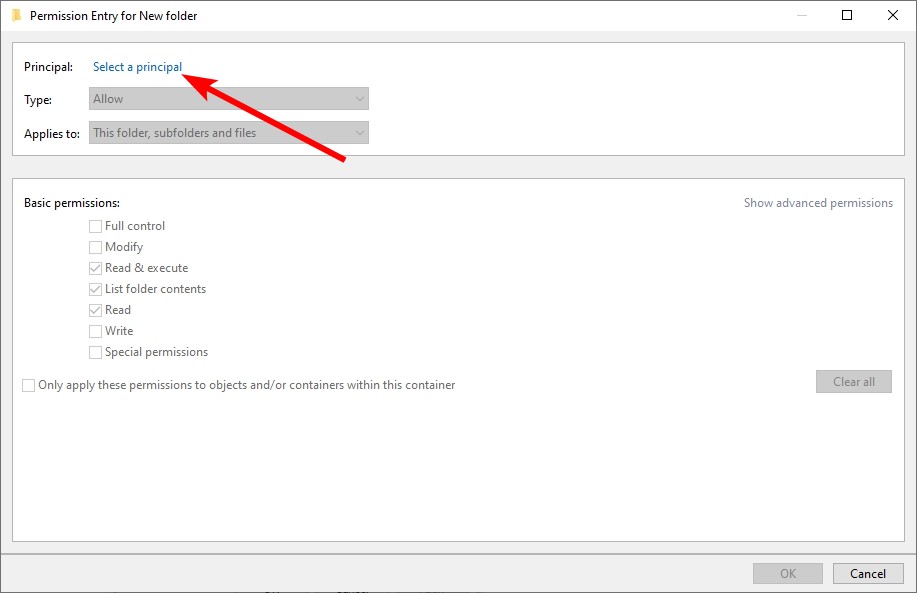
Task: Dismiss dialog with Cancel button
Action: tap(868, 574)
